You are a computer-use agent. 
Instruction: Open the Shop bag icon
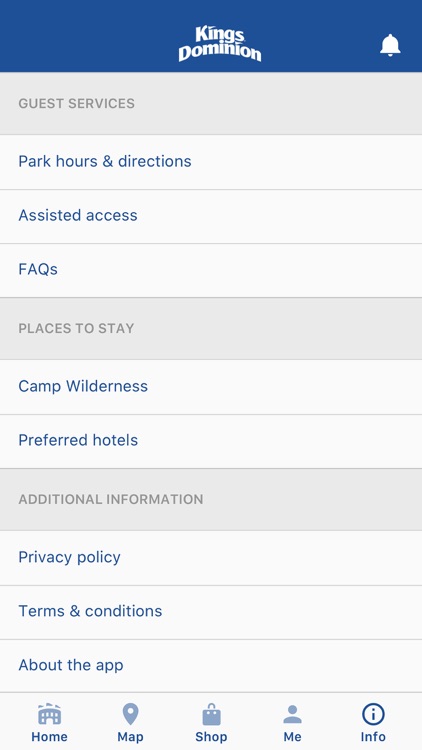[211, 714]
